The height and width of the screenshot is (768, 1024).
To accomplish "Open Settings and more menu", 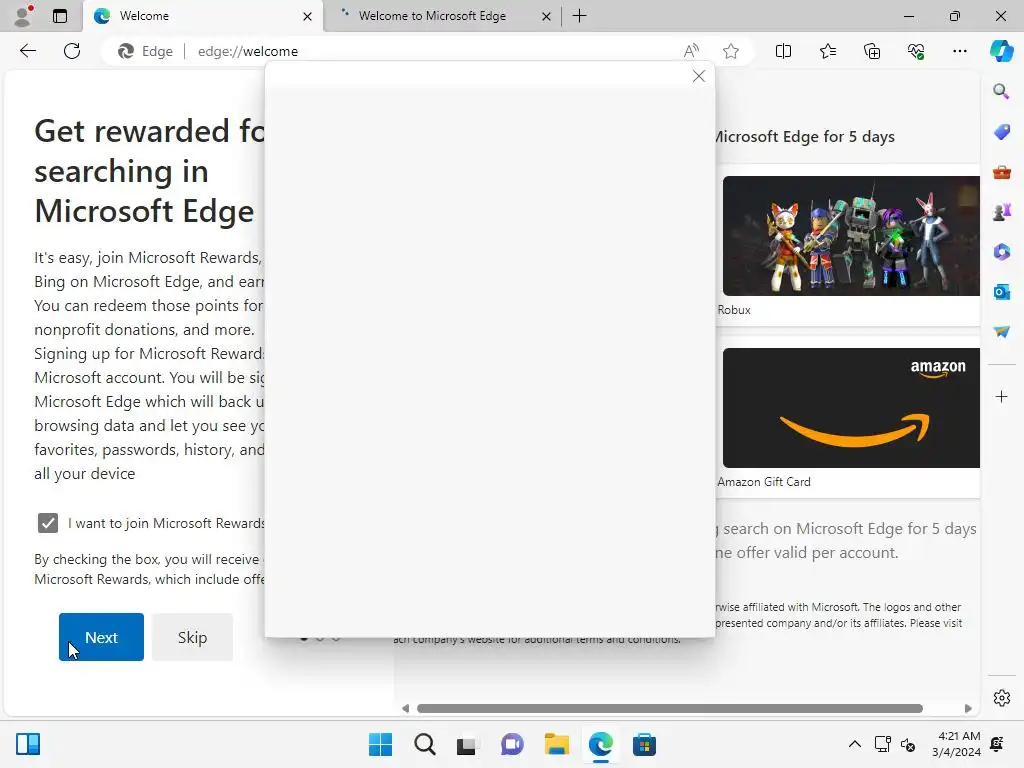I will (x=959, y=51).
